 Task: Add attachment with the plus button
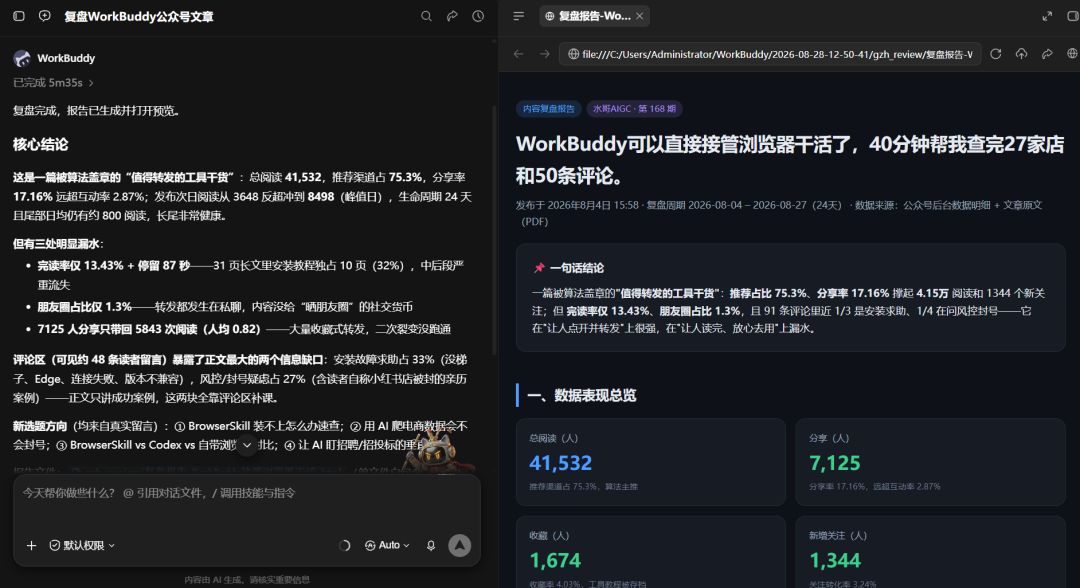click(31, 545)
